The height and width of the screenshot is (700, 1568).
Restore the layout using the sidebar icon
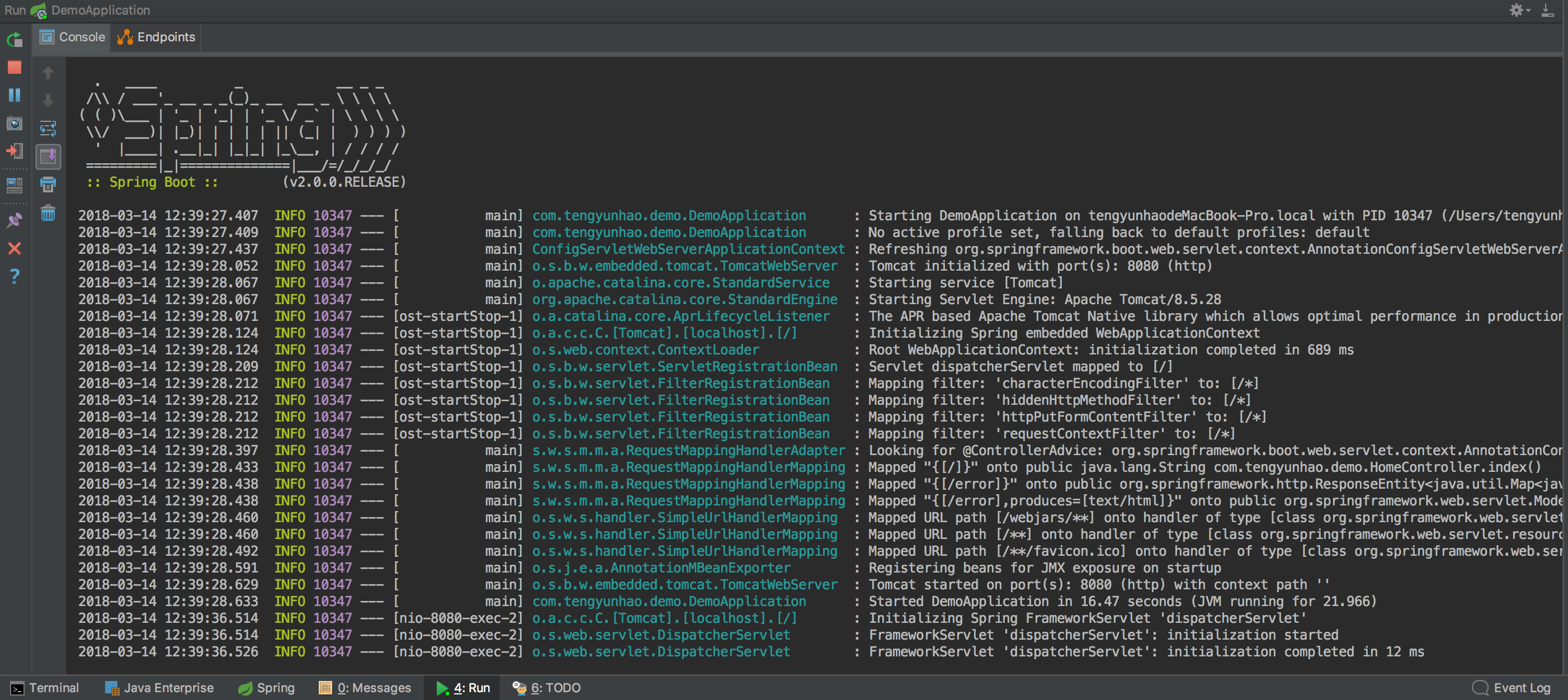point(15,185)
